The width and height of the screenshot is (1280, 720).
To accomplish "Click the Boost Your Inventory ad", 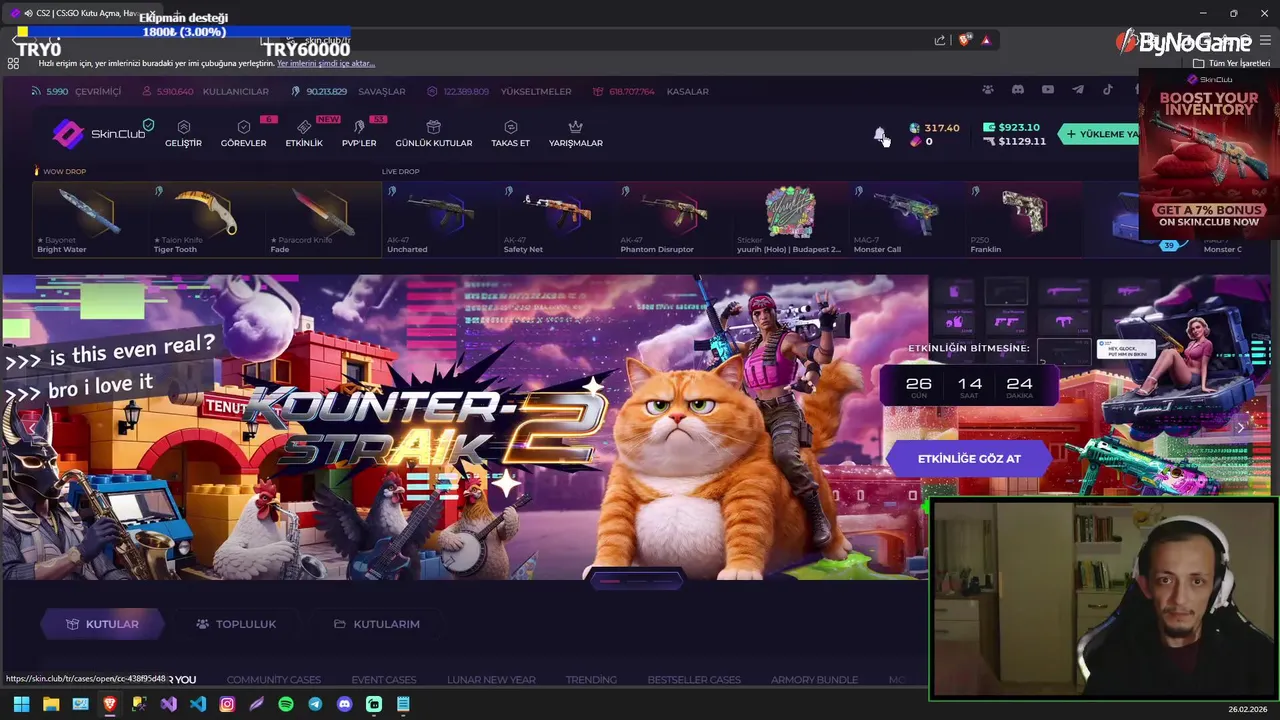I will [x=1209, y=155].
